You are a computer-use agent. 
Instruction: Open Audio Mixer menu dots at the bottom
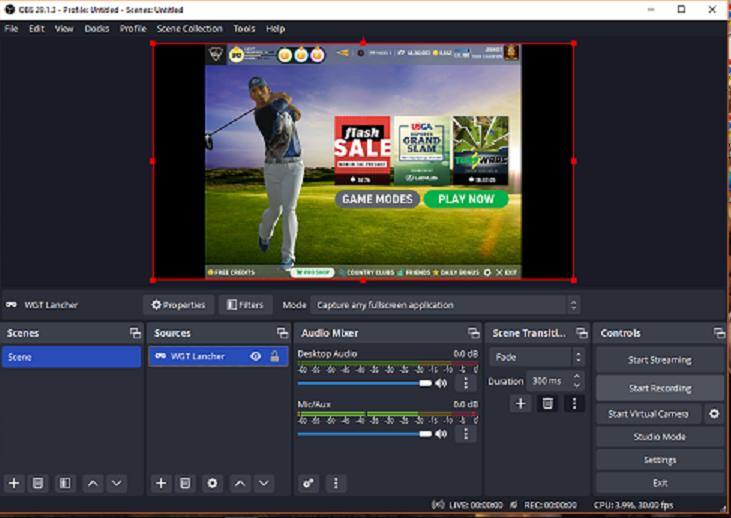click(x=336, y=483)
